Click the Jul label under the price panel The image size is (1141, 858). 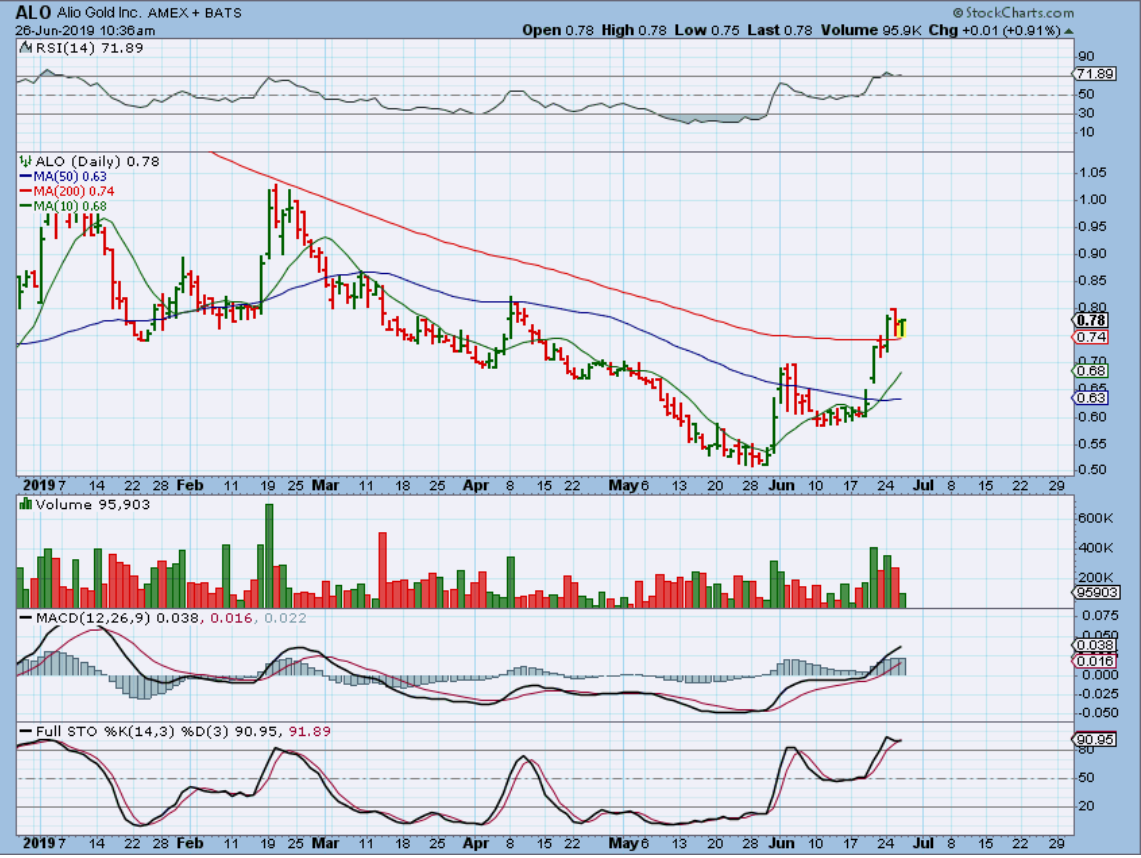click(x=923, y=485)
